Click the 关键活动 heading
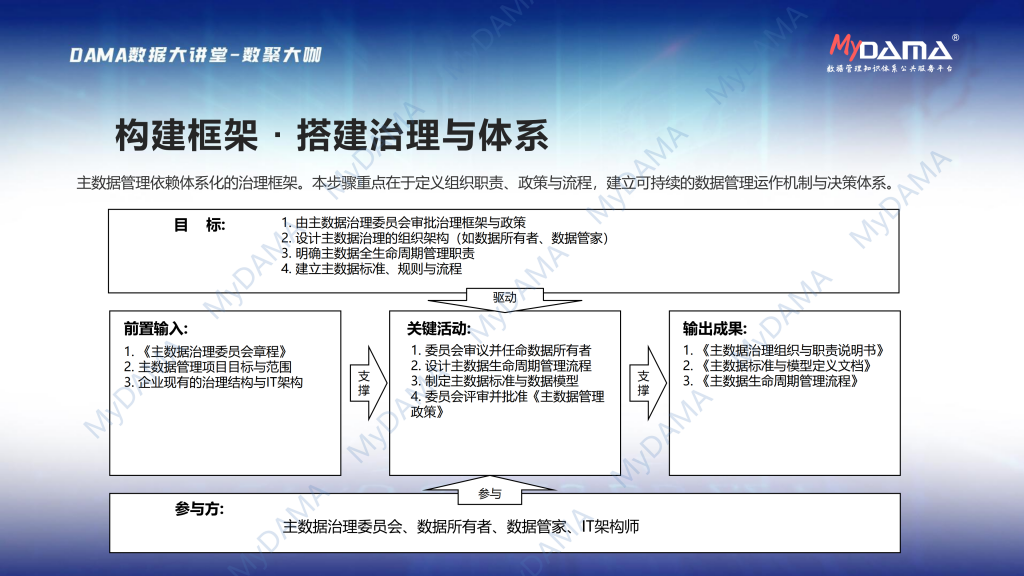Image resolution: width=1024 pixels, height=576 pixels. 439,328
